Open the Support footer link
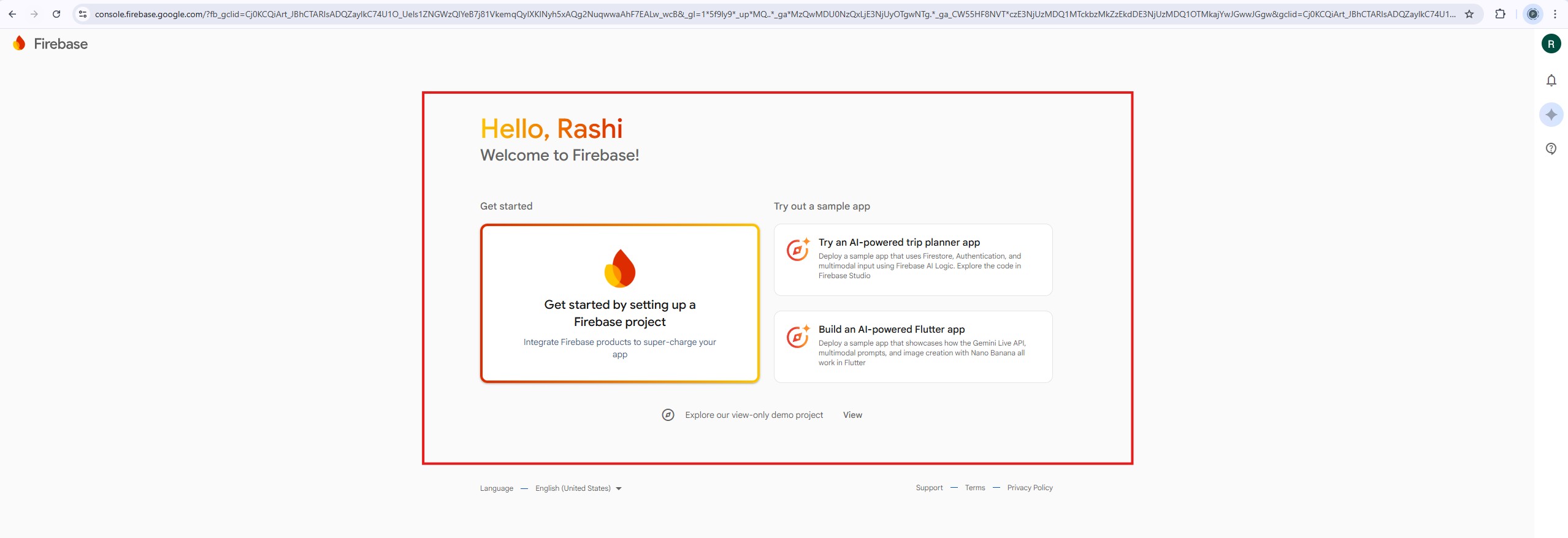The image size is (1568, 538). click(x=929, y=488)
